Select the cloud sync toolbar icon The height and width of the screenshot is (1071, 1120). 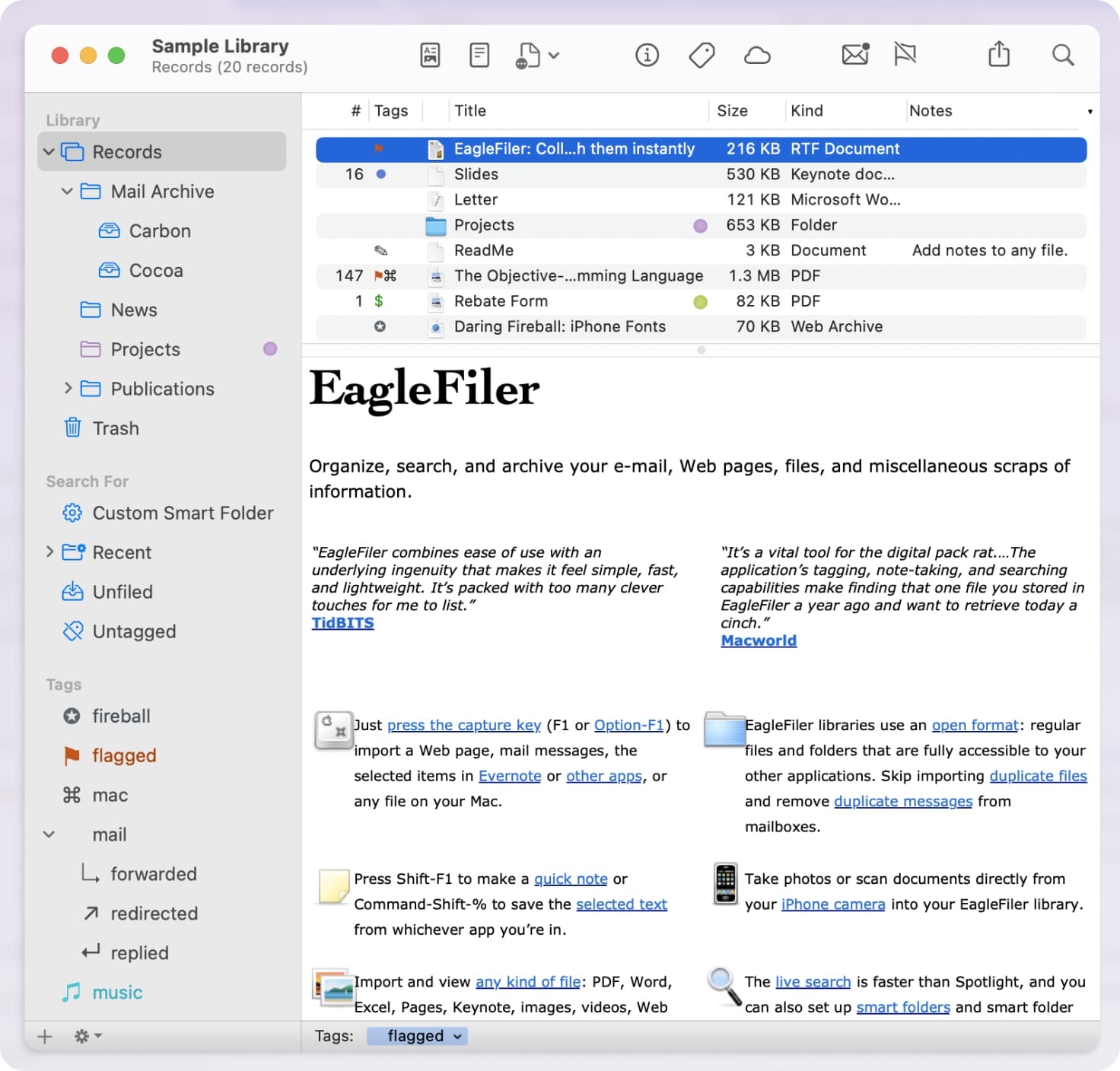[757, 54]
